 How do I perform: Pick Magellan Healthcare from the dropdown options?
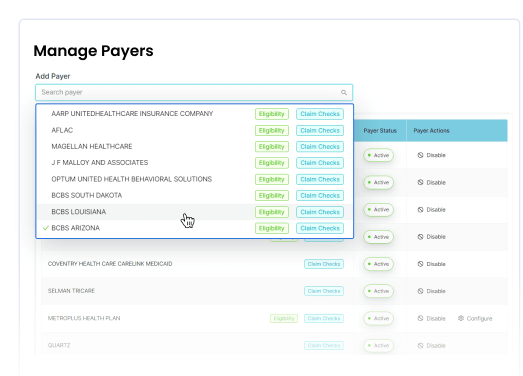pos(194,146)
